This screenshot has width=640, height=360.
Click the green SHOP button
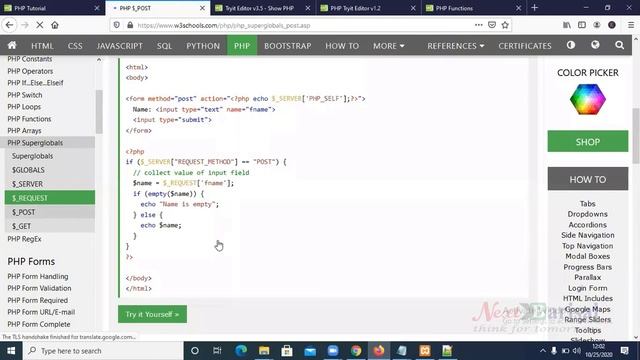point(587,141)
